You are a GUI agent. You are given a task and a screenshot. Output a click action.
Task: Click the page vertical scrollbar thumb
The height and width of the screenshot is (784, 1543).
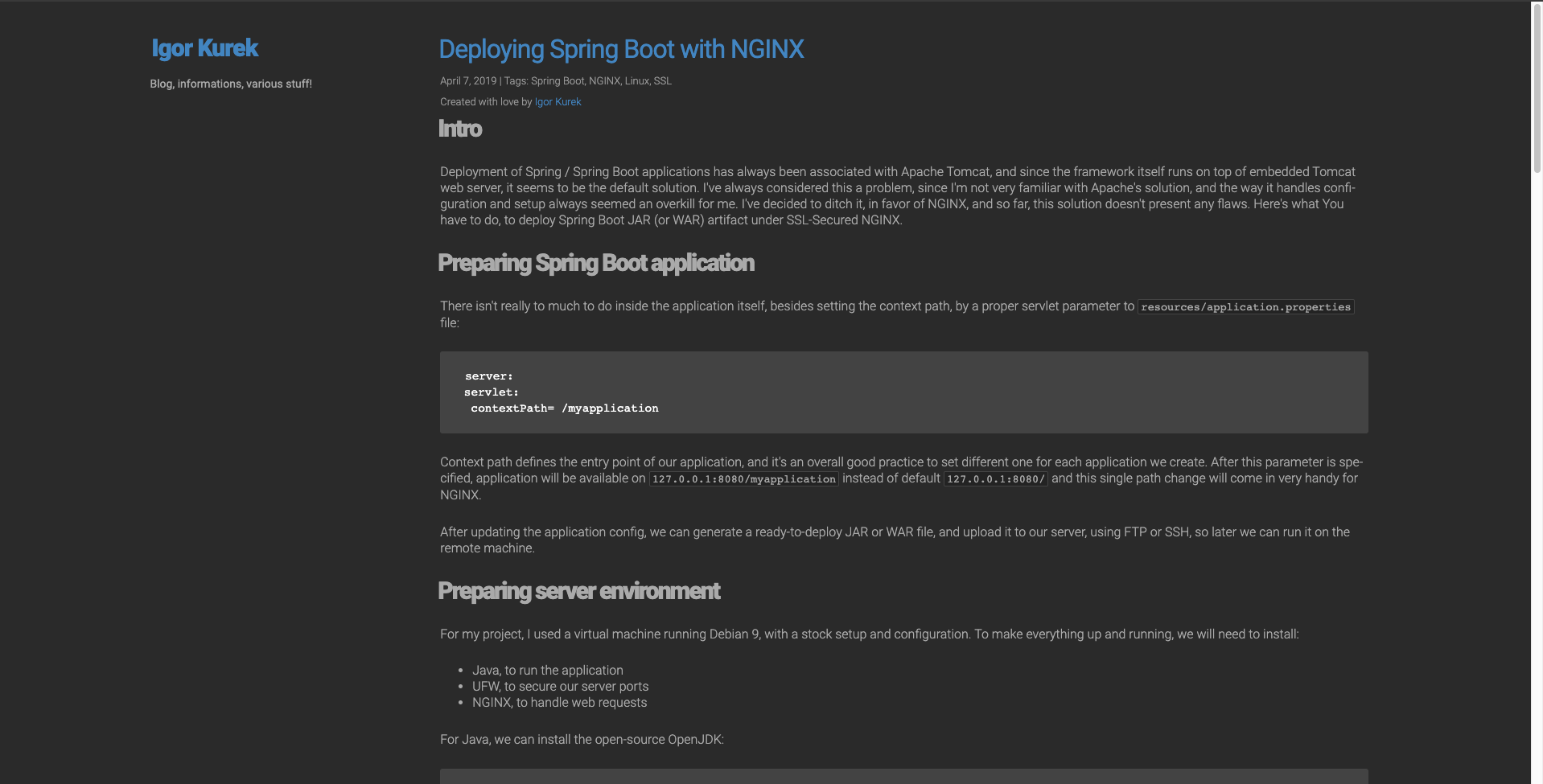point(1537,88)
